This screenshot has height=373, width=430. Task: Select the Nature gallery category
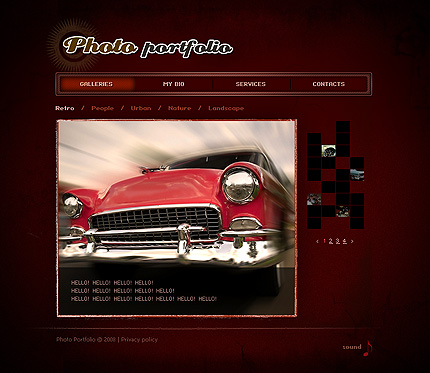(179, 108)
